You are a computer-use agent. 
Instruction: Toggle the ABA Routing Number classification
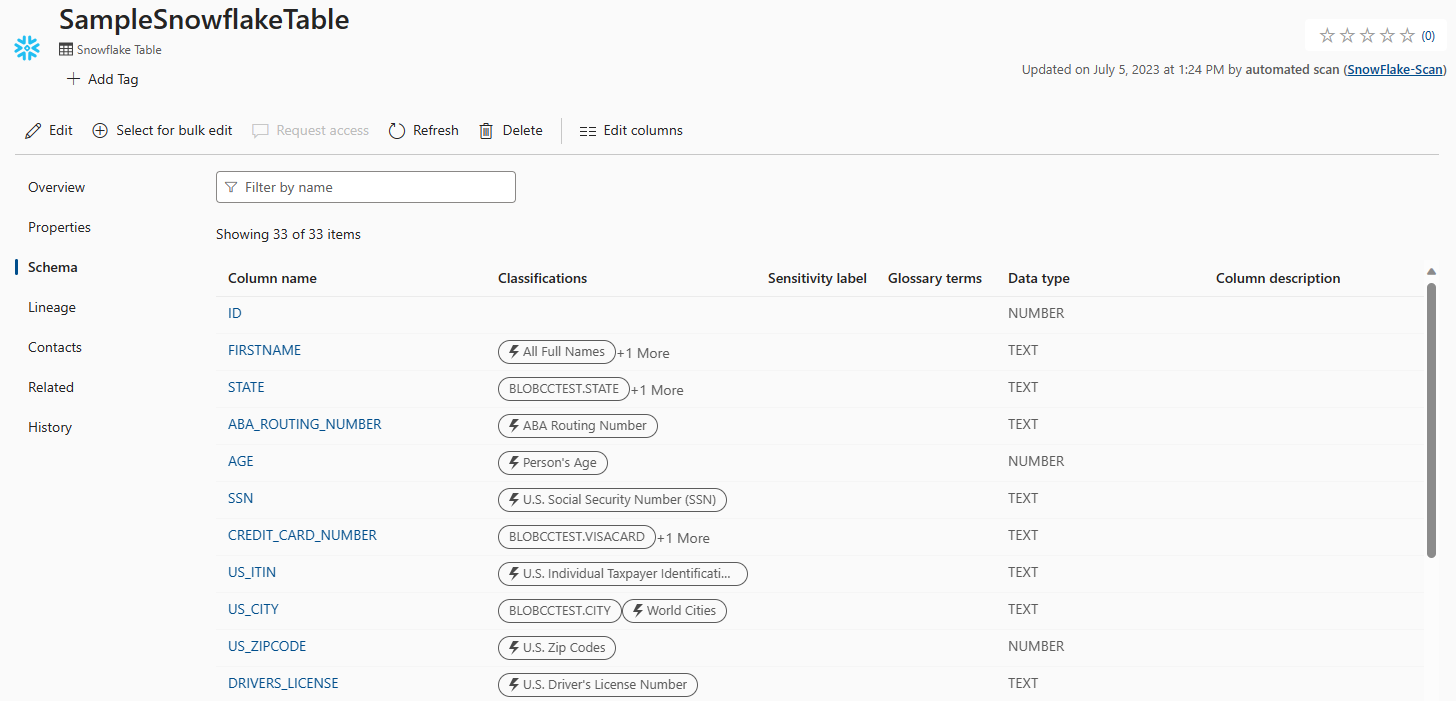tap(577, 425)
